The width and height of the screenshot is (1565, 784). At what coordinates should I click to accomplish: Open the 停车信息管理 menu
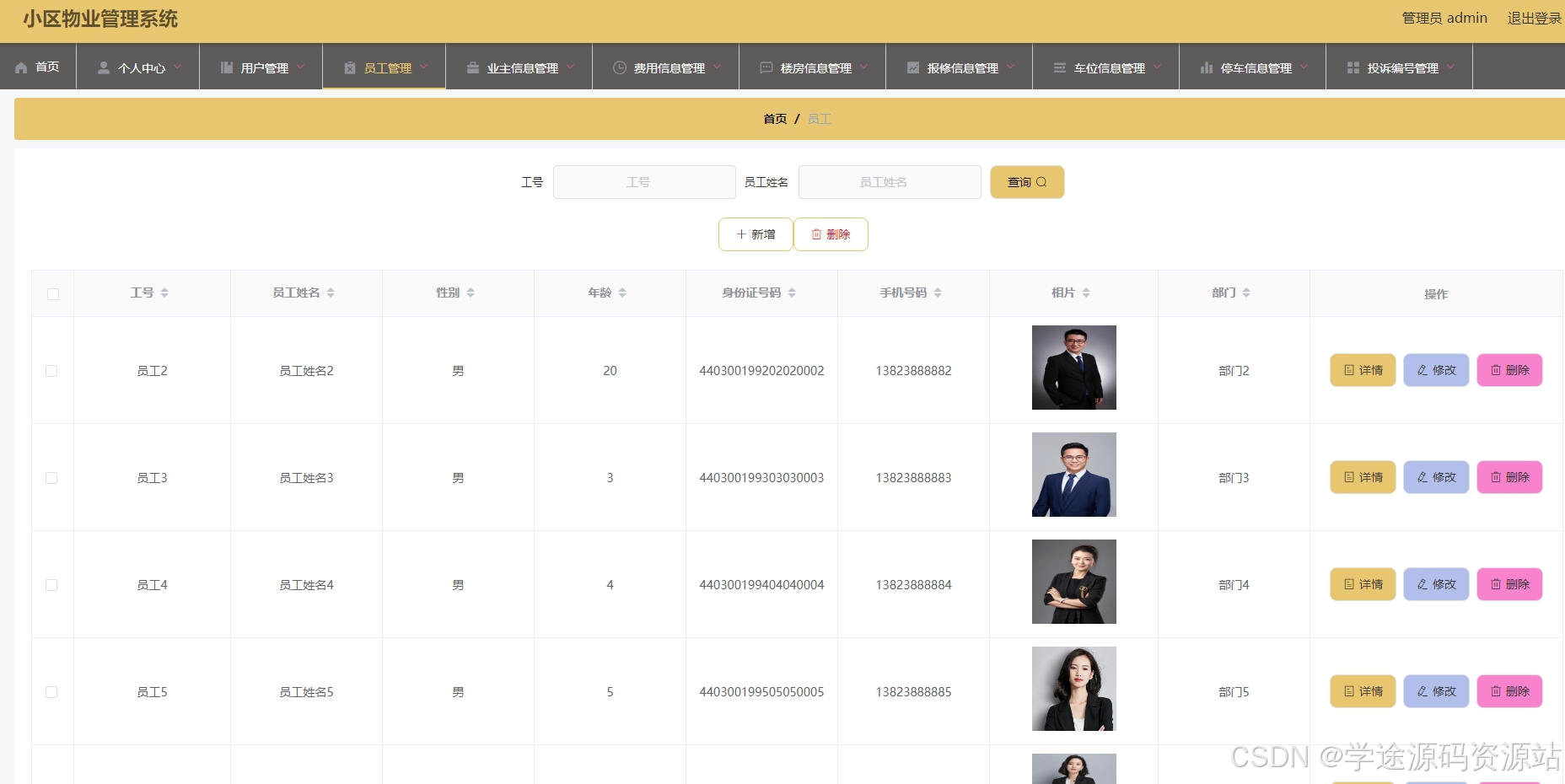coord(1253,67)
